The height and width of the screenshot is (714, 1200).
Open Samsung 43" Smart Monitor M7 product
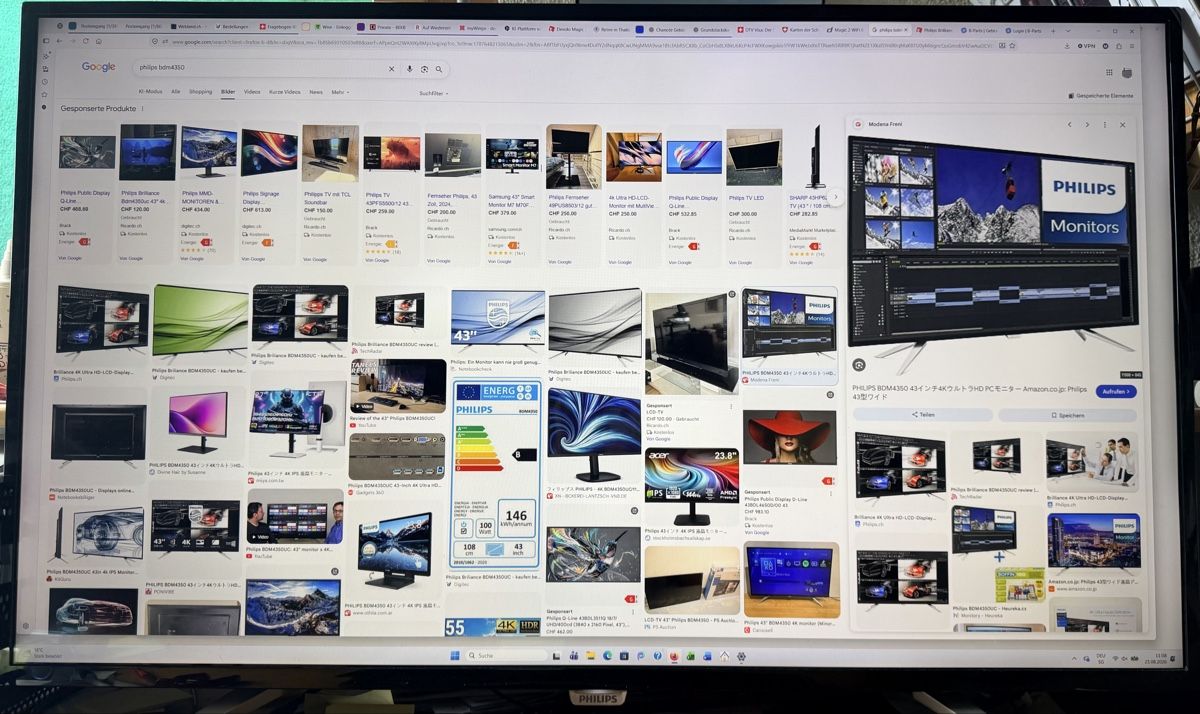coord(512,190)
